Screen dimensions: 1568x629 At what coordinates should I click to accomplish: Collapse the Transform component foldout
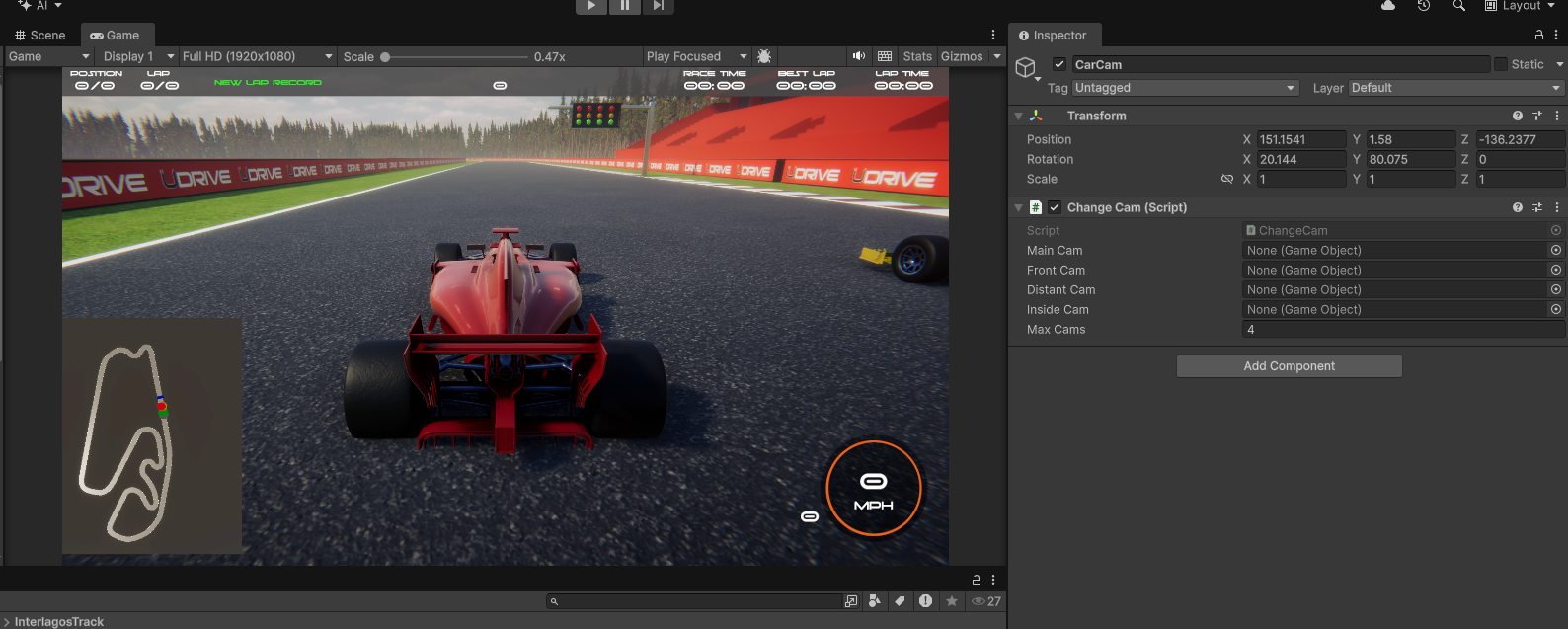[1018, 117]
